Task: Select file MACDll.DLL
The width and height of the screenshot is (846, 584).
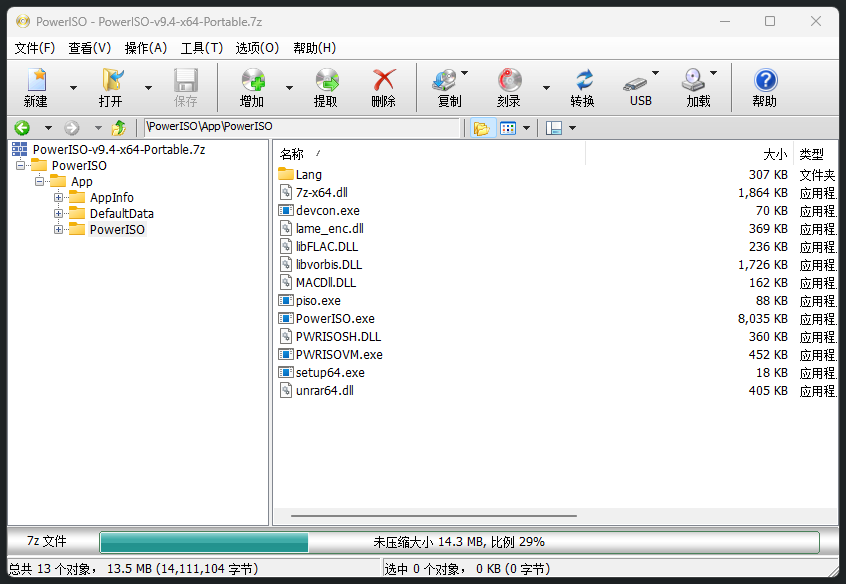Action: coord(326,282)
